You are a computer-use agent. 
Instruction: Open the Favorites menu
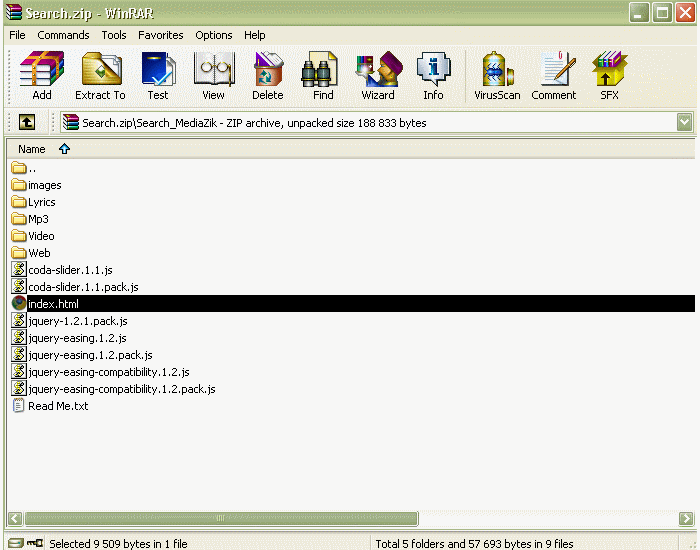pyautogui.click(x=161, y=35)
